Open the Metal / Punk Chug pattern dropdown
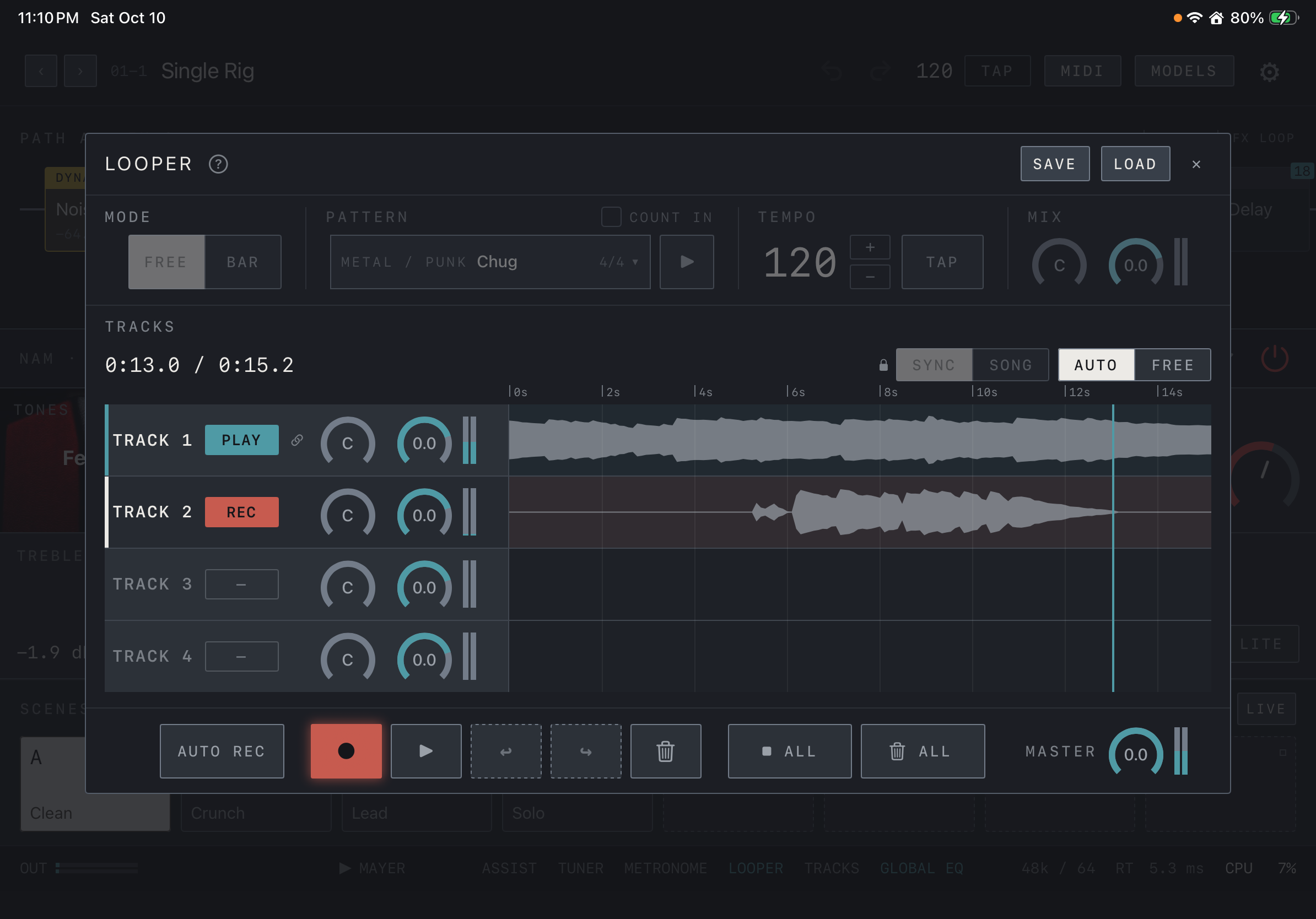This screenshot has width=1316, height=919. pos(490,262)
